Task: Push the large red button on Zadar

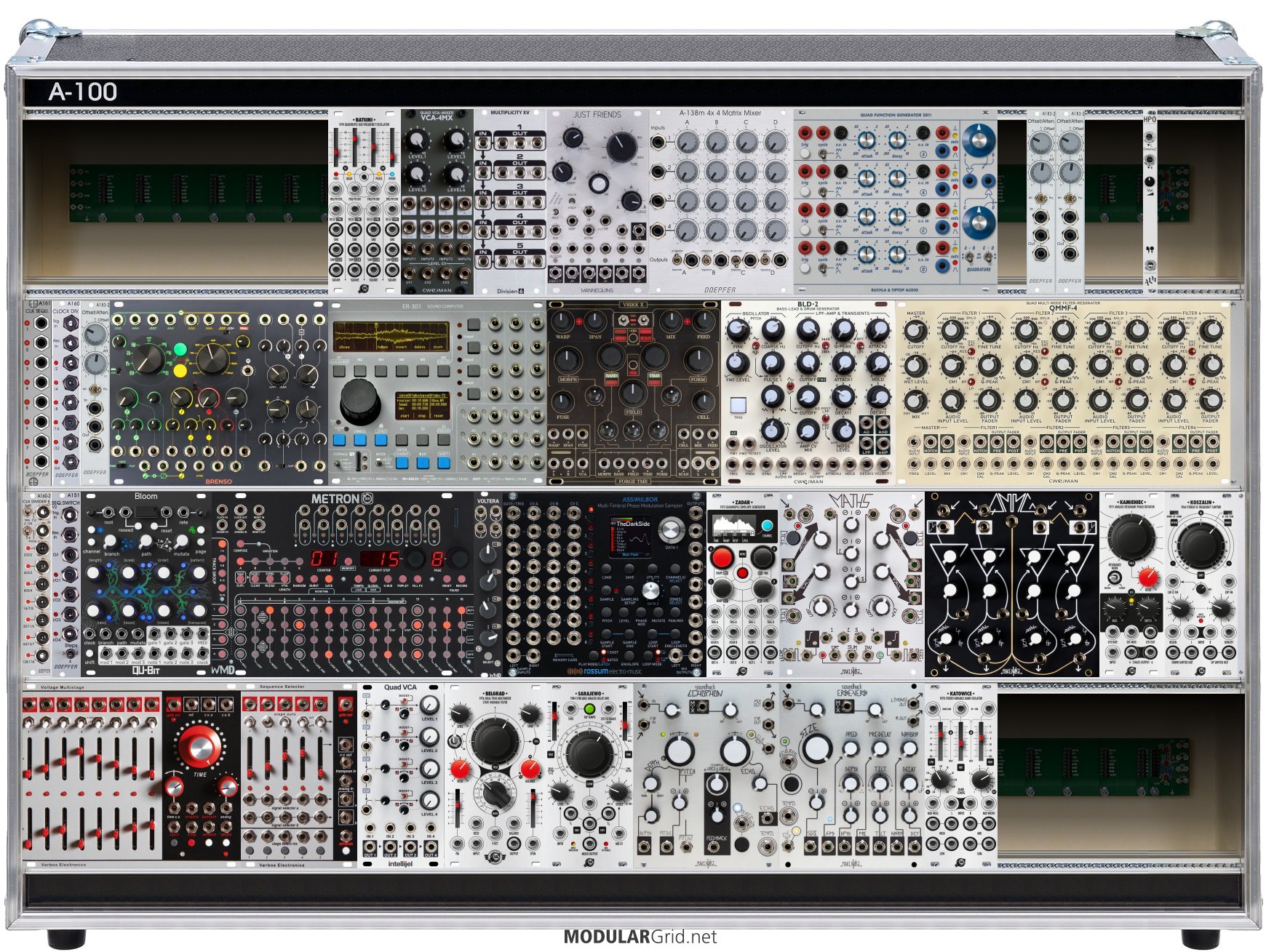Action: [722, 558]
